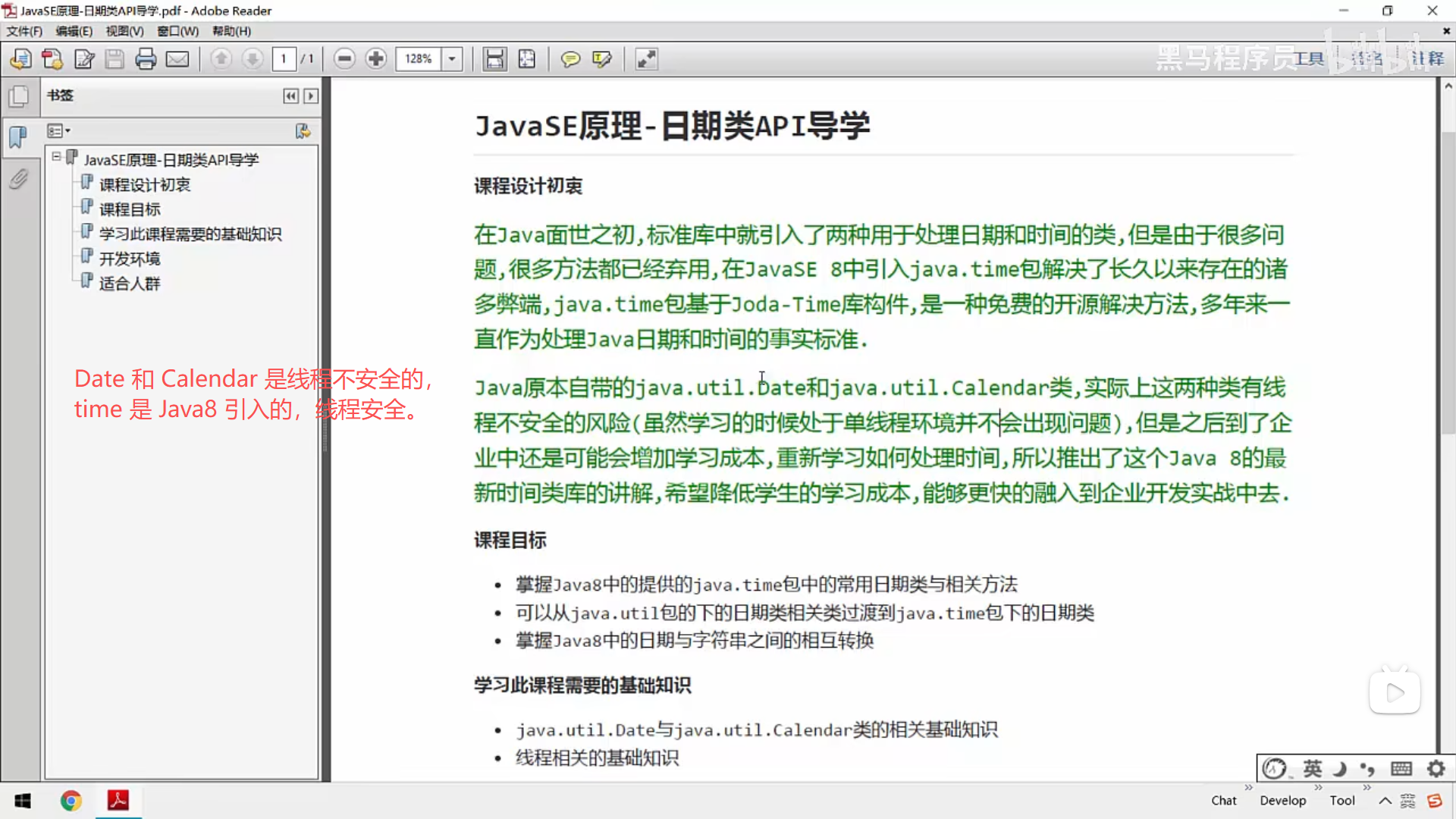Select the Highlight text tool
This screenshot has width=1456, height=819.
click(x=601, y=59)
